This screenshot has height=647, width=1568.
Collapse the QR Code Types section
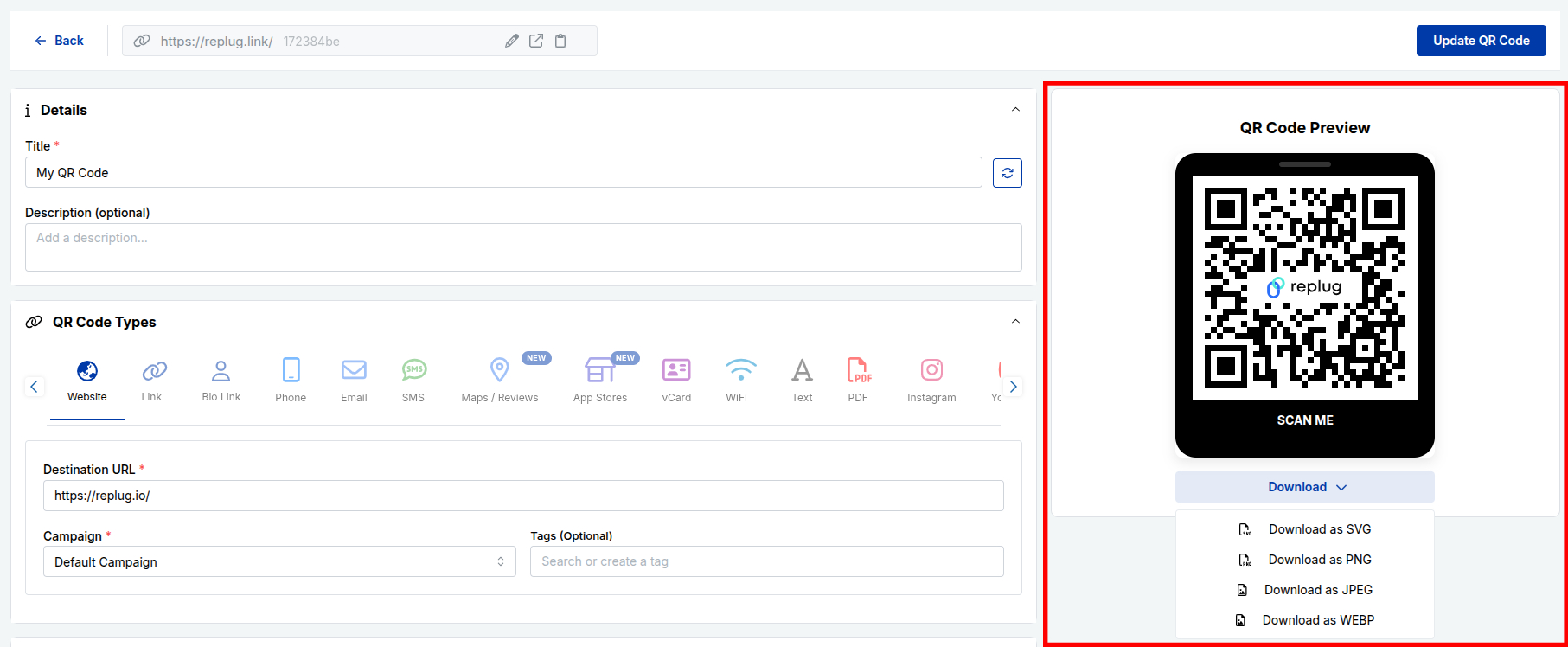coord(1015,322)
